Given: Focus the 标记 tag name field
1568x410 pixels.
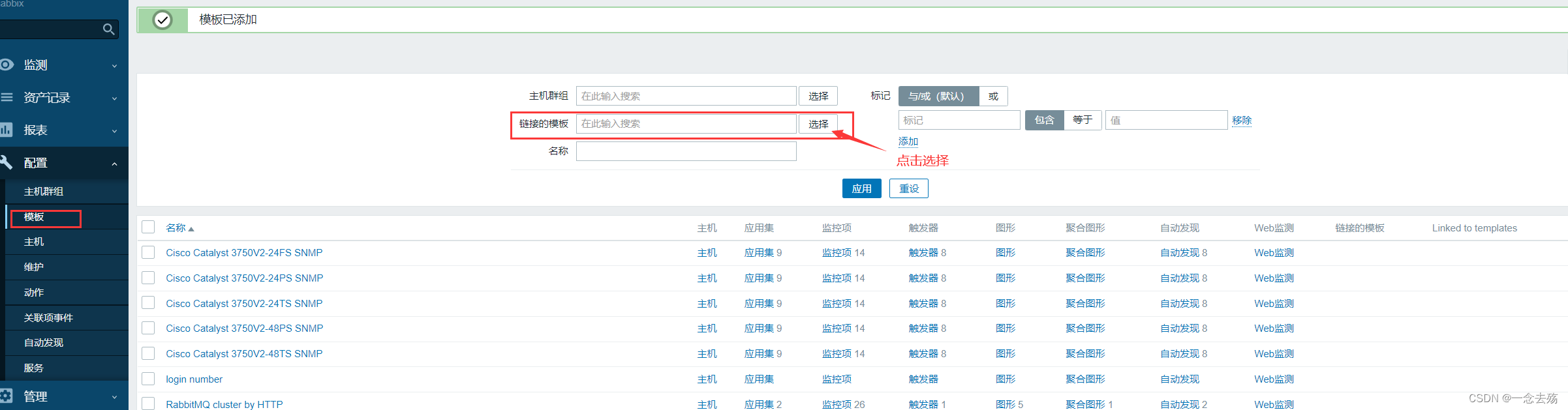Looking at the screenshot, I should click(x=959, y=120).
